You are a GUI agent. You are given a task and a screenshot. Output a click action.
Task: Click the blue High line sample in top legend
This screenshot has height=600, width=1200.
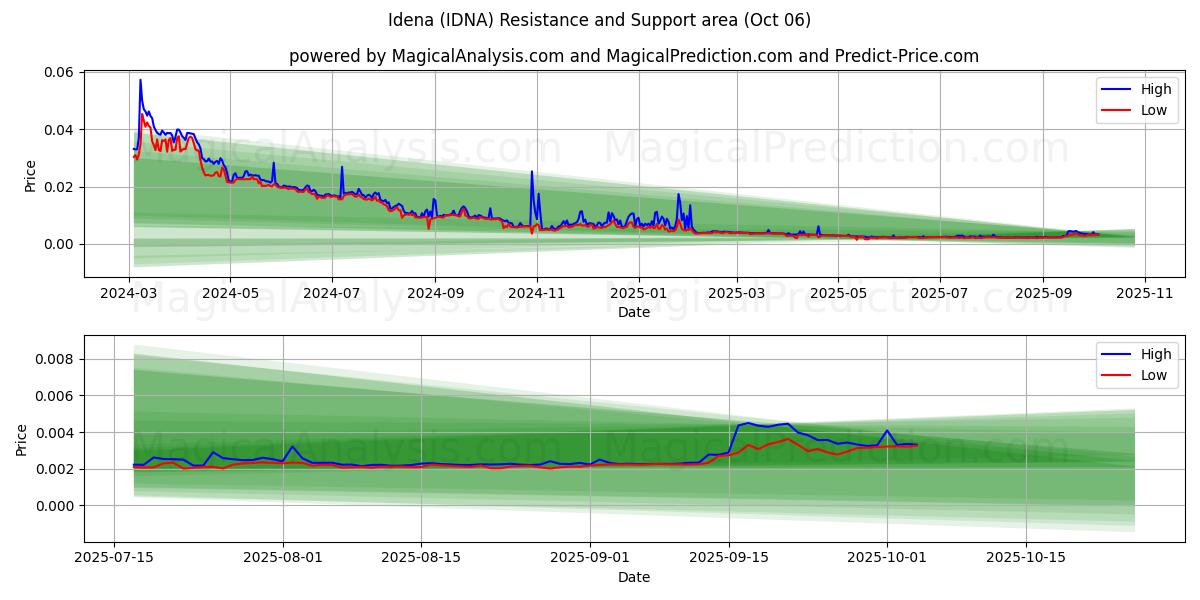[x=1116, y=90]
